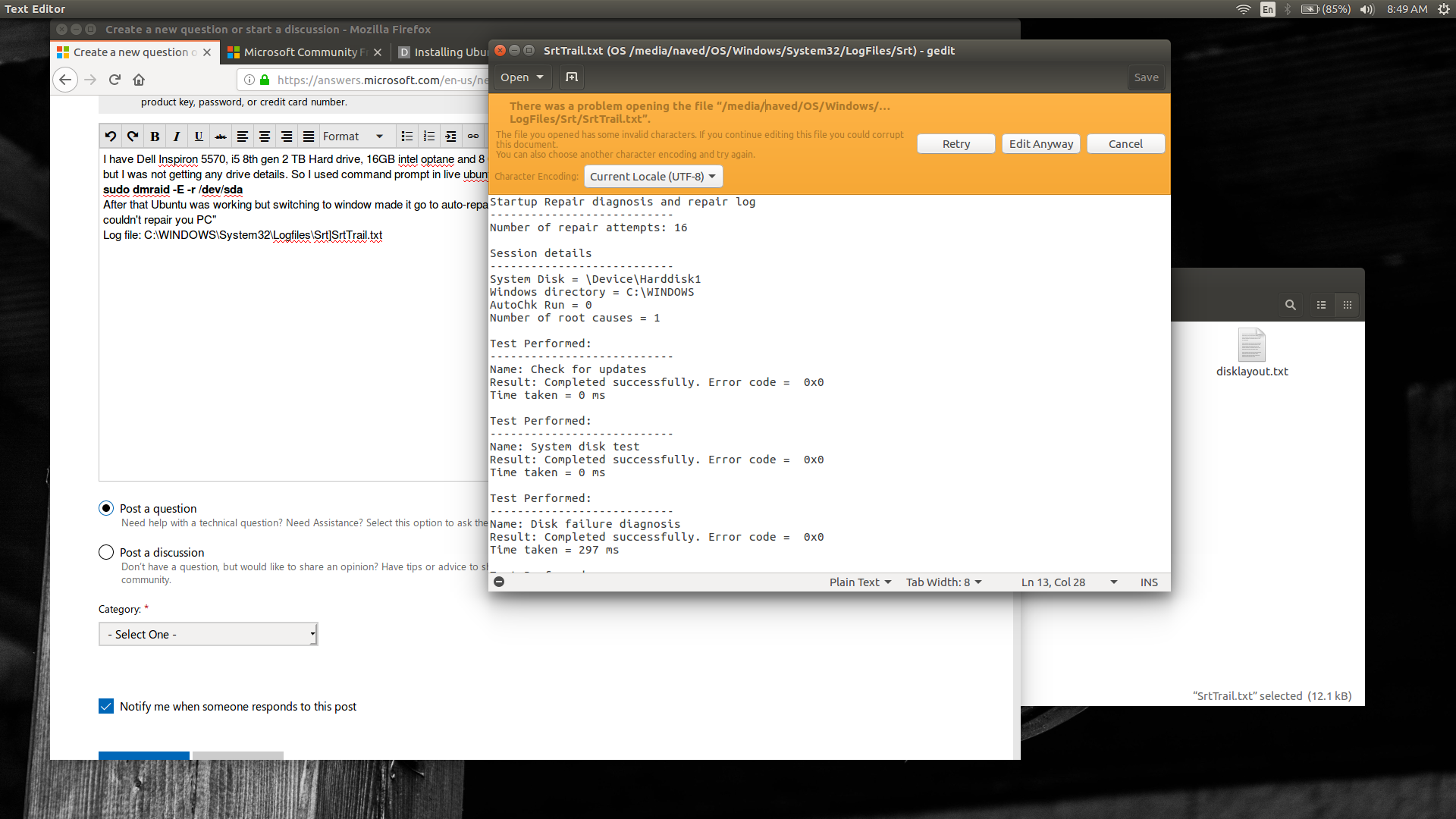
Task: Open Tab Width: 8 selector
Action: click(943, 582)
